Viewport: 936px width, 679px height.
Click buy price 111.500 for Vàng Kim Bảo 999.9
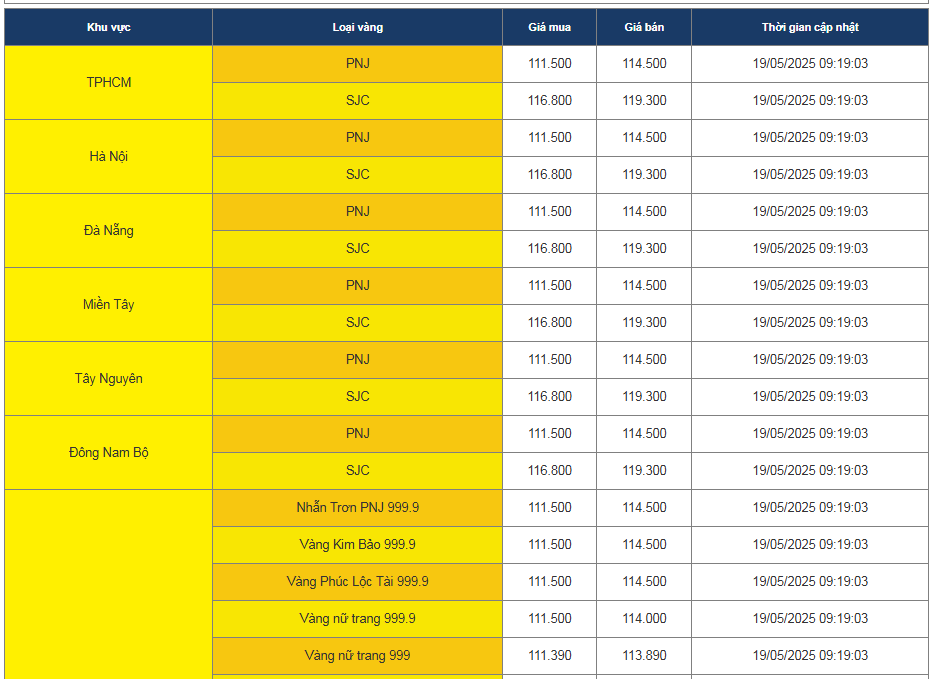[549, 545]
